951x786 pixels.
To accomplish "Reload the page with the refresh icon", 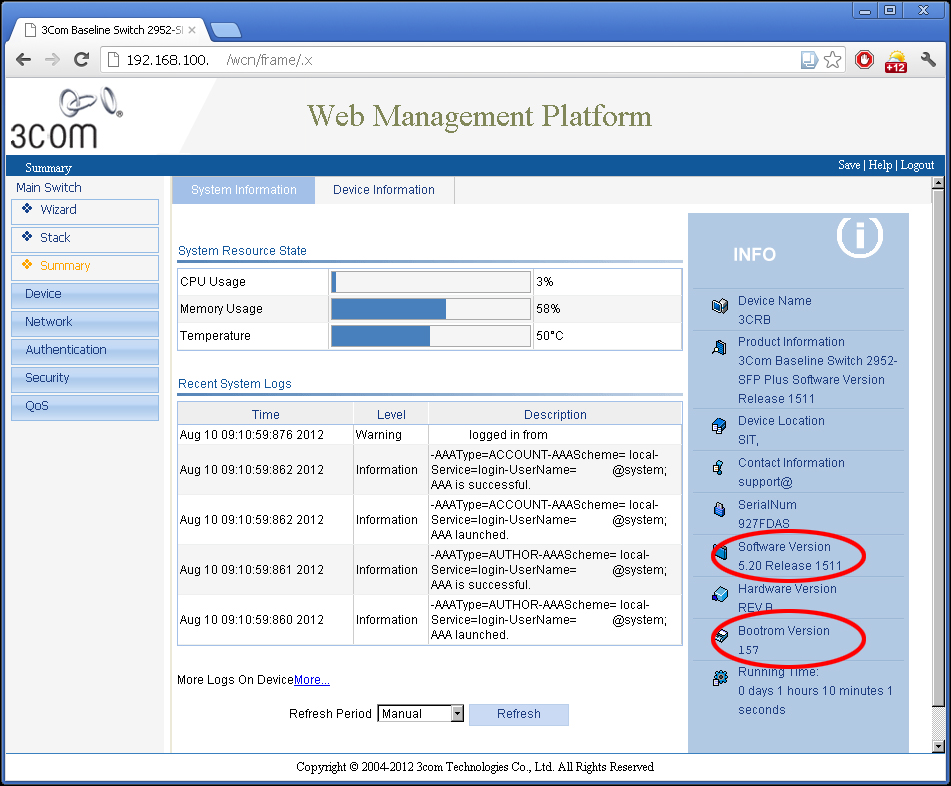I will tap(81, 59).
